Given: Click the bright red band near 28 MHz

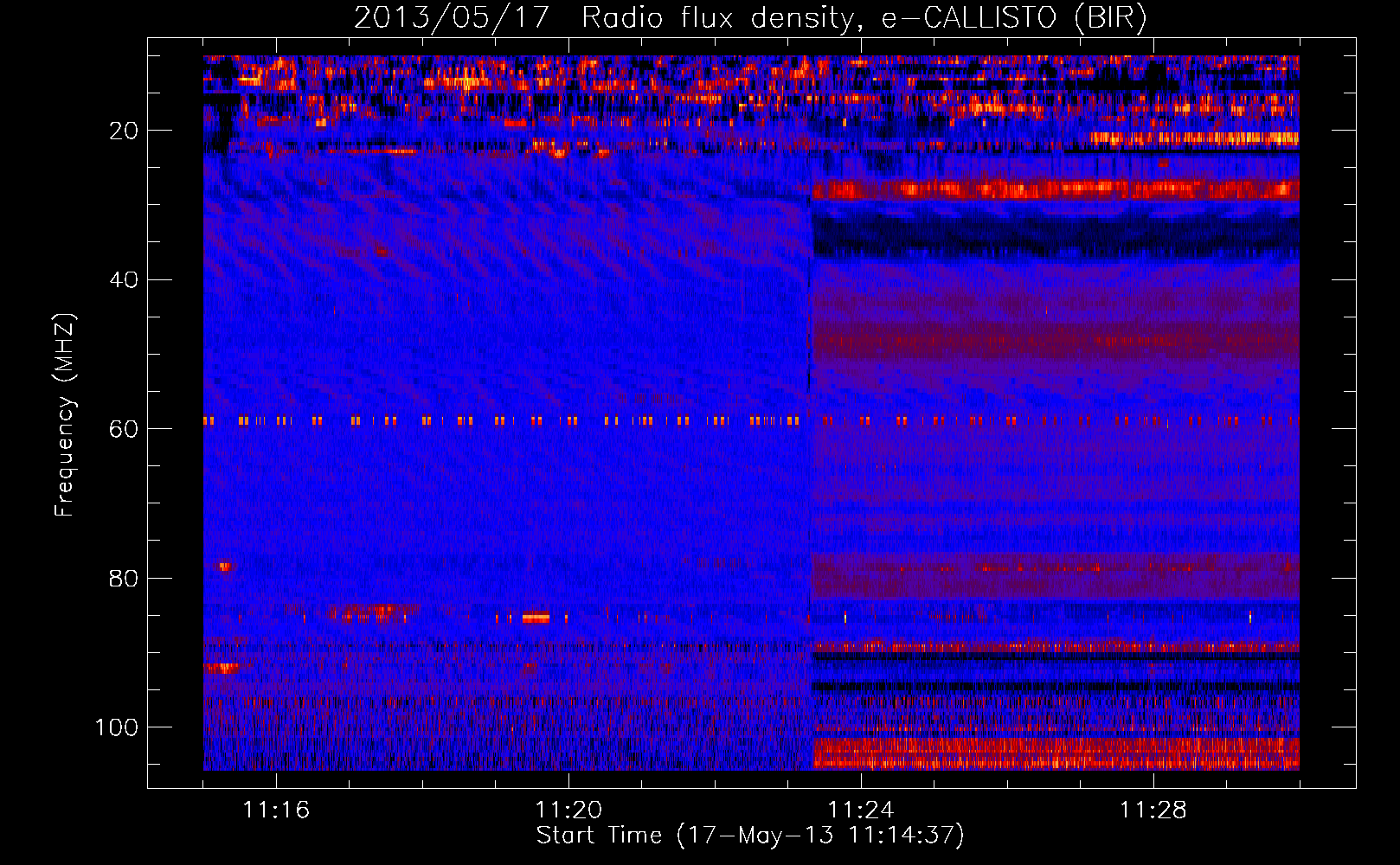Looking at the screenshot, I should 1056,189.
